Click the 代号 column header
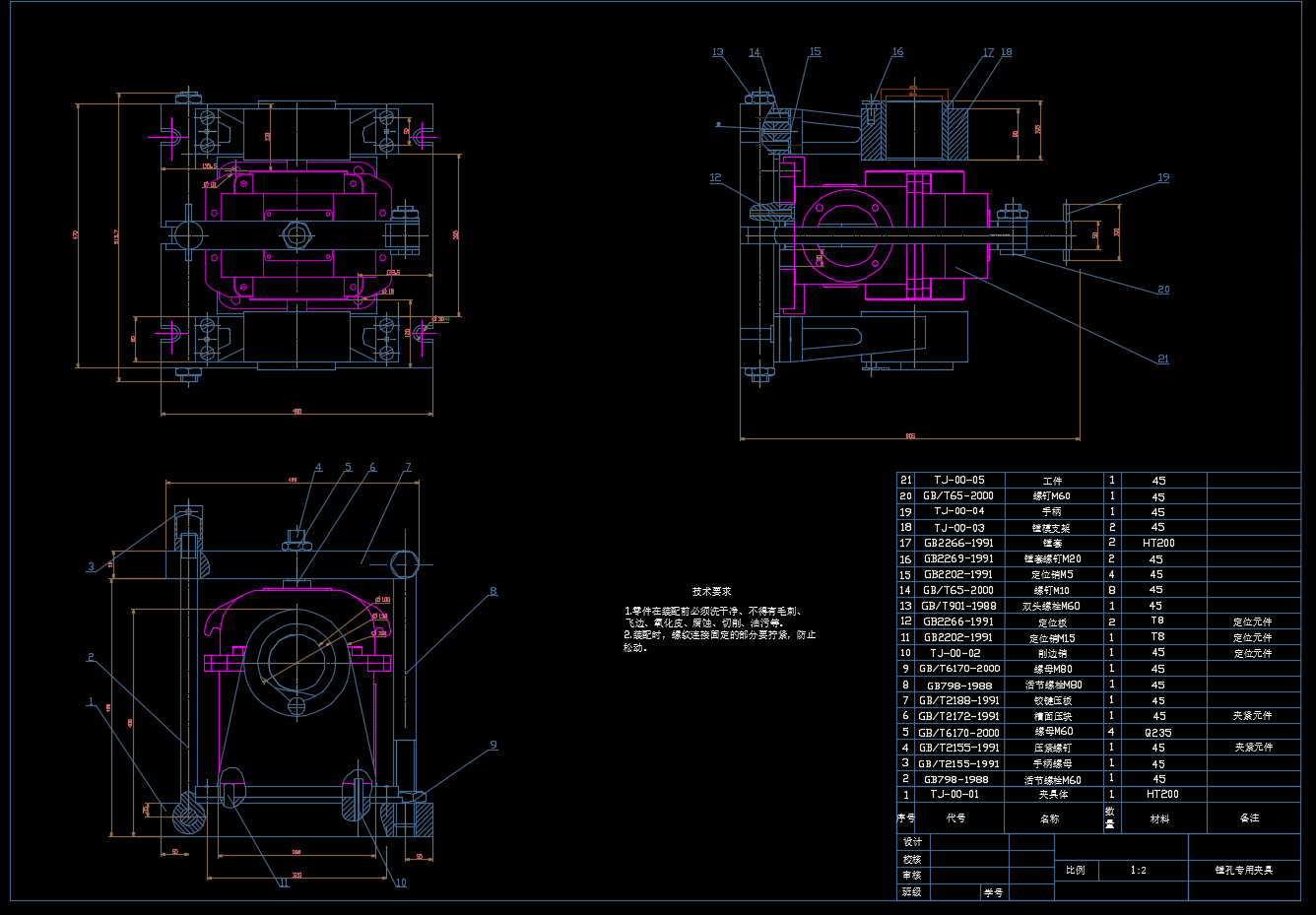 point(955,818)
